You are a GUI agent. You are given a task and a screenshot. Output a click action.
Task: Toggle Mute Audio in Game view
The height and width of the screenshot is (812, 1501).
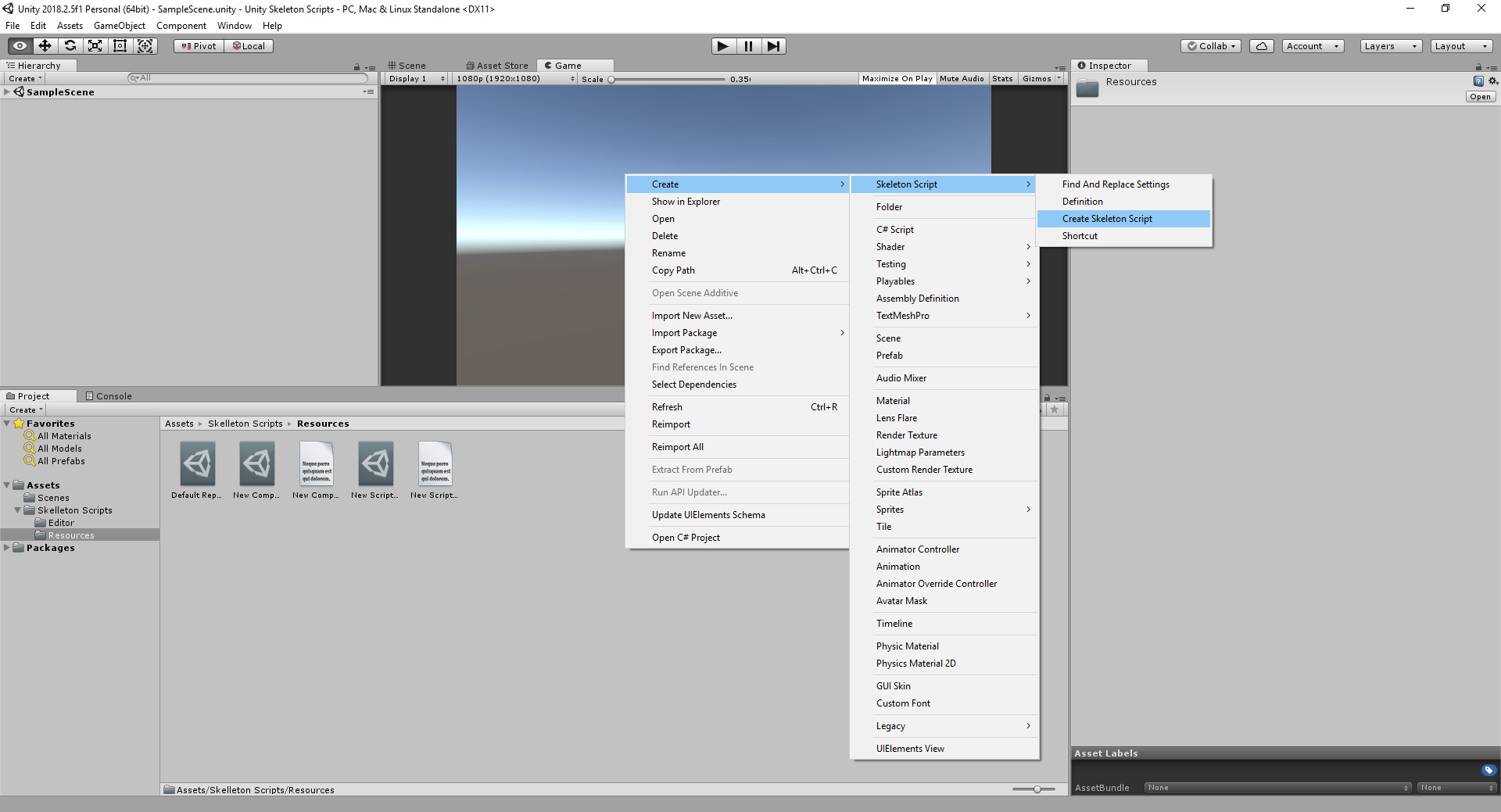(962, 79)
